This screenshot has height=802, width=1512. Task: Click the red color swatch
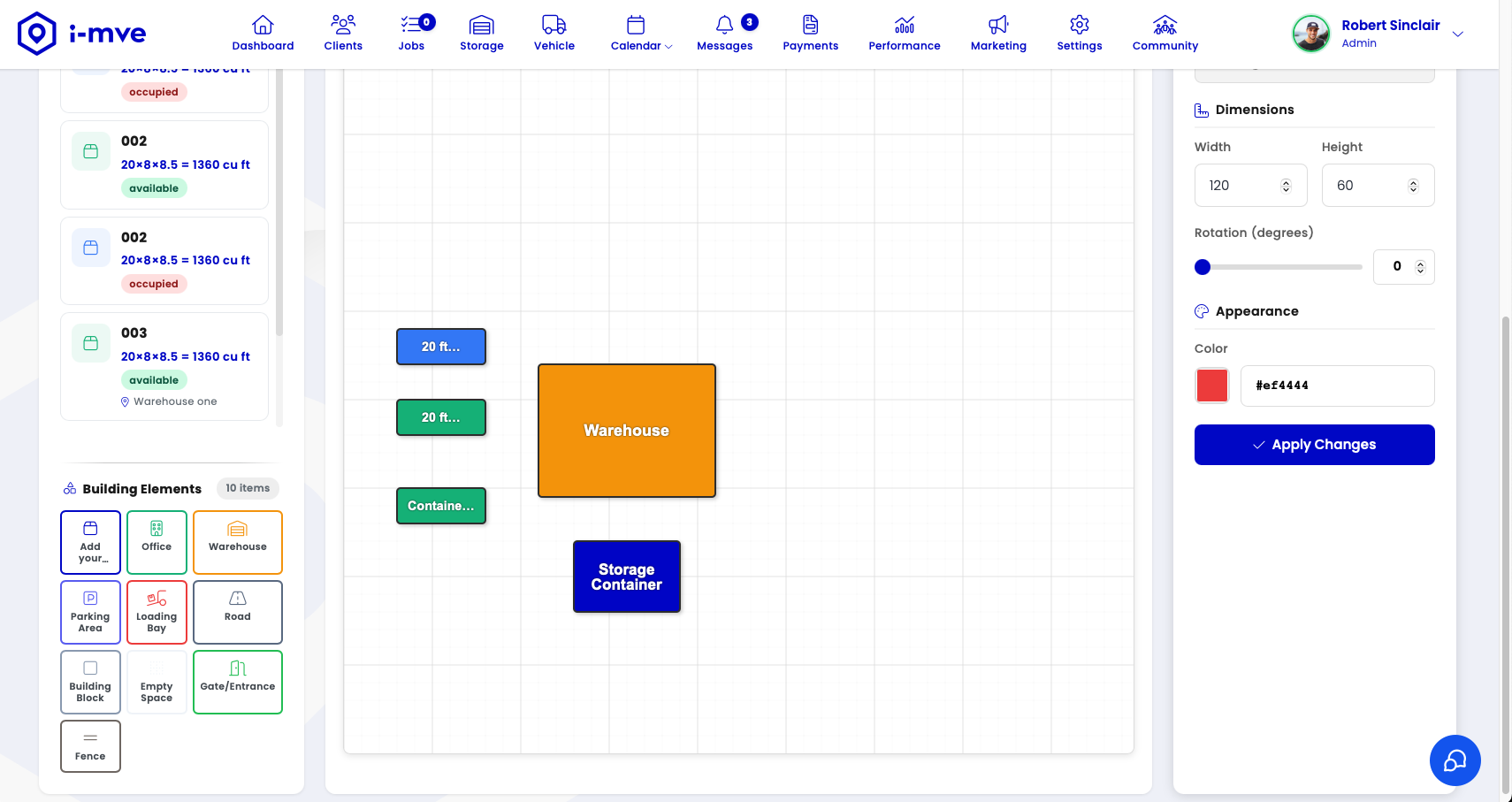[x=1212, y=386]
